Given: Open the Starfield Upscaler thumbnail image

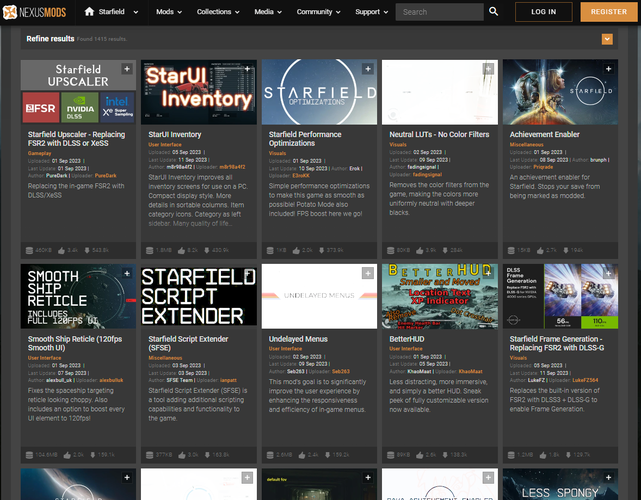Looking at the screenshot, I should [x=78, y=92].
